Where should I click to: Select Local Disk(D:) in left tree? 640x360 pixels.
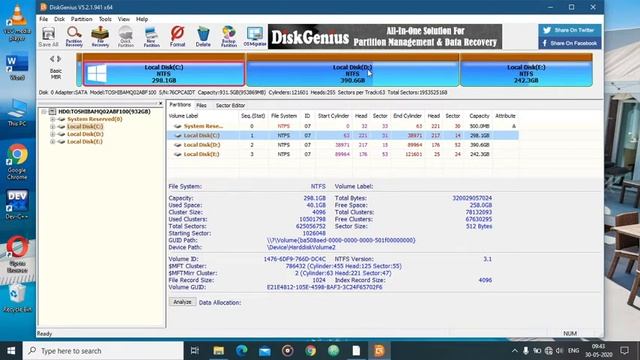coord(85,134)
